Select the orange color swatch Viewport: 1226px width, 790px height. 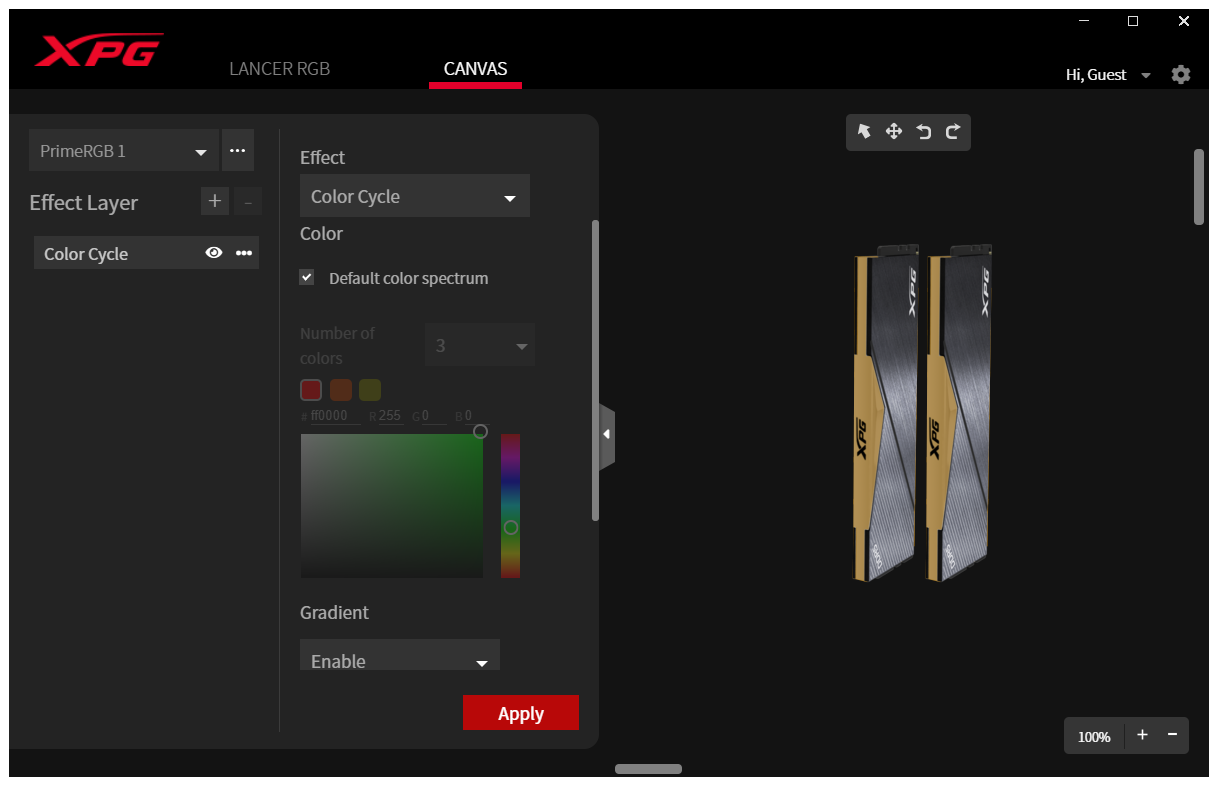pyautogui.click(x=341, y=390)
